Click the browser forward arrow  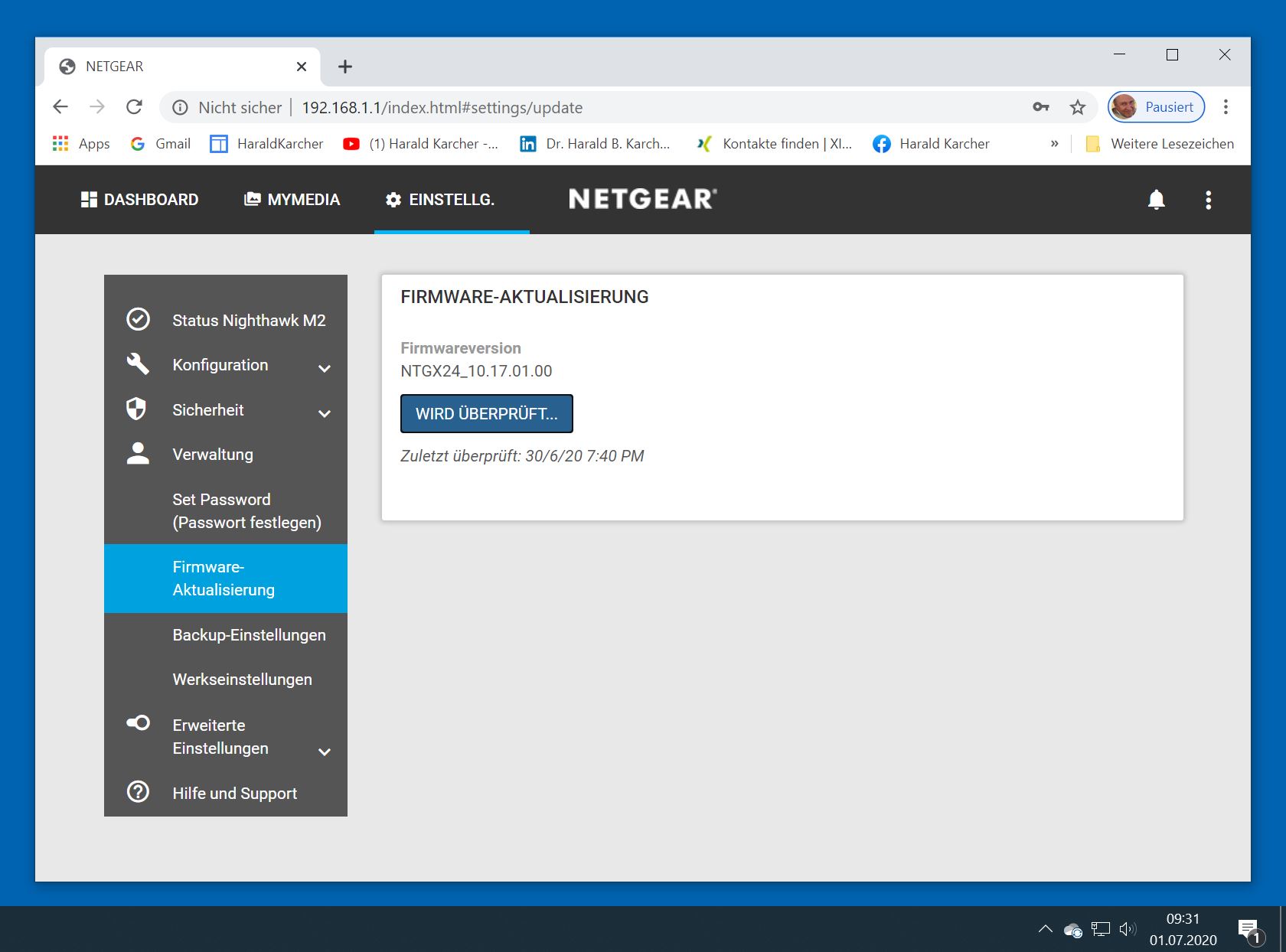97,107
